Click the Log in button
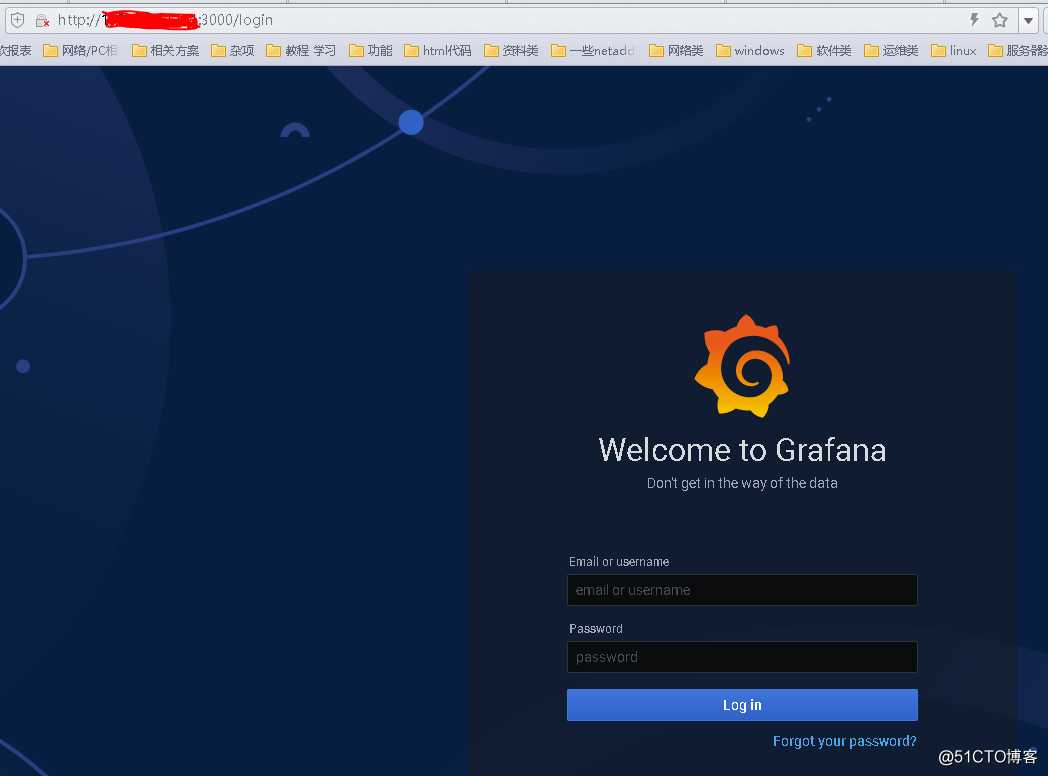This screenshot has width=1048, height=776. 742,705
